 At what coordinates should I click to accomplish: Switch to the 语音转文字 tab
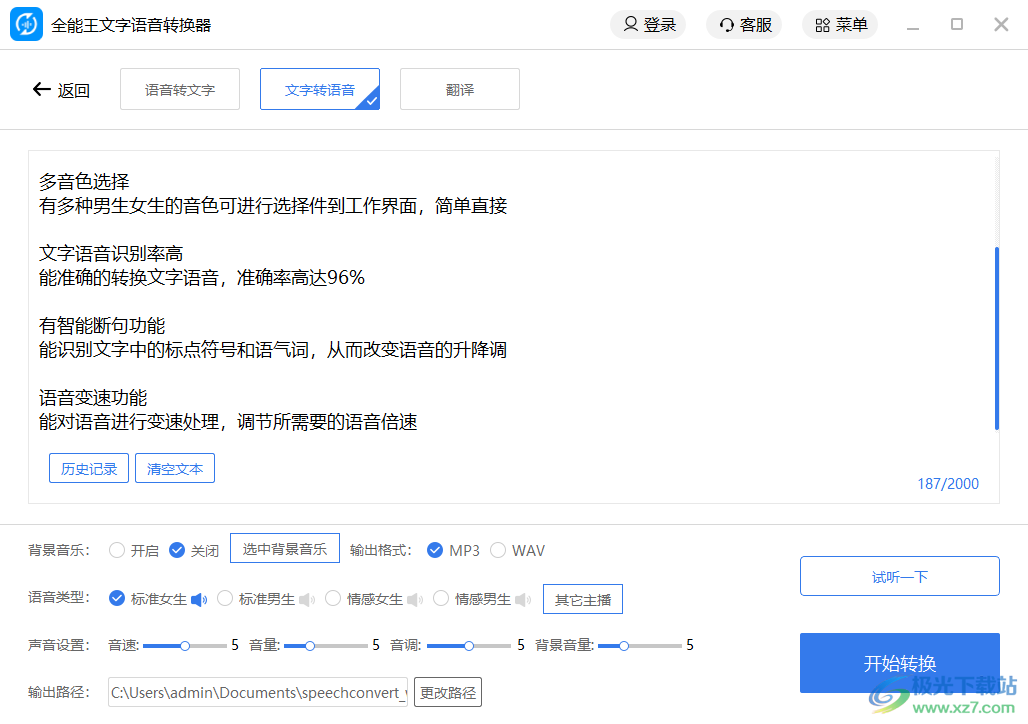180,89
